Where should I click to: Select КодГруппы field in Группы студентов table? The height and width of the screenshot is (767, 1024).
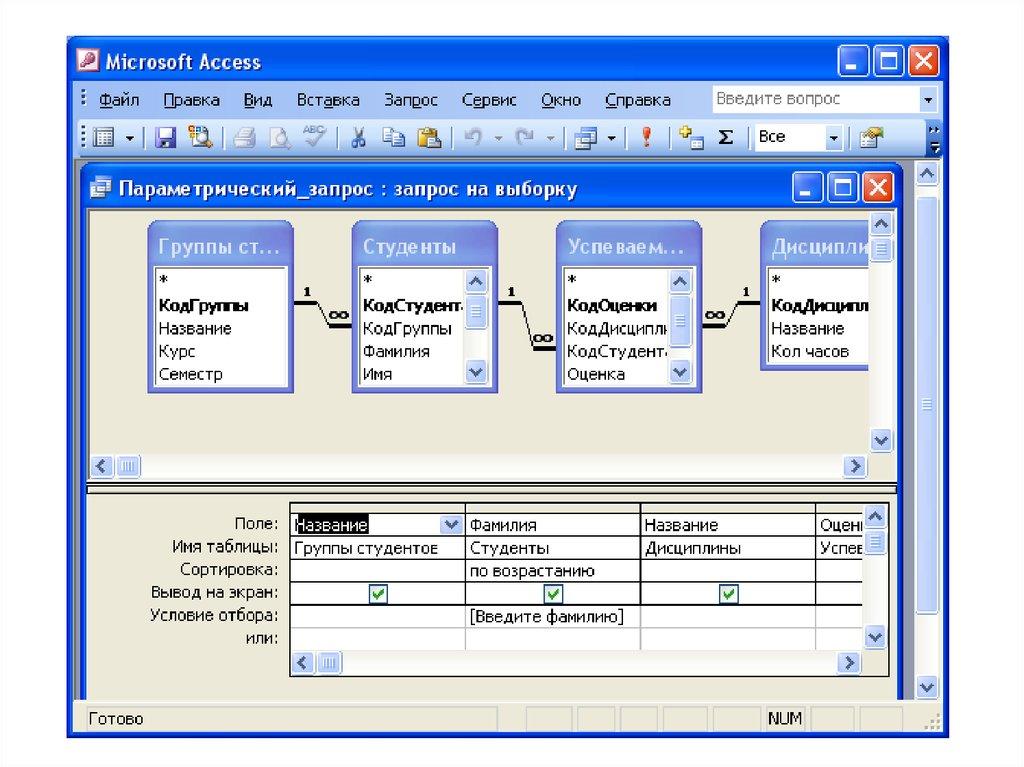(203, 305)
